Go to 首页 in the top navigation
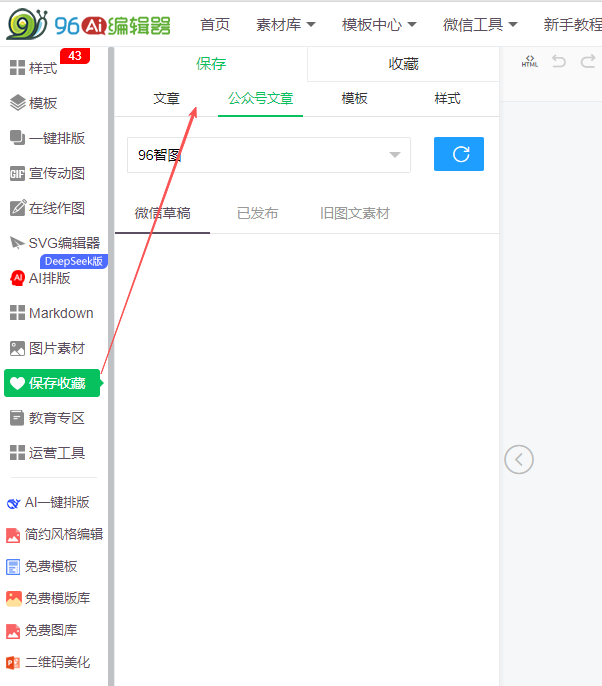This screenshot has width=602, height=686. coord(214,24)
